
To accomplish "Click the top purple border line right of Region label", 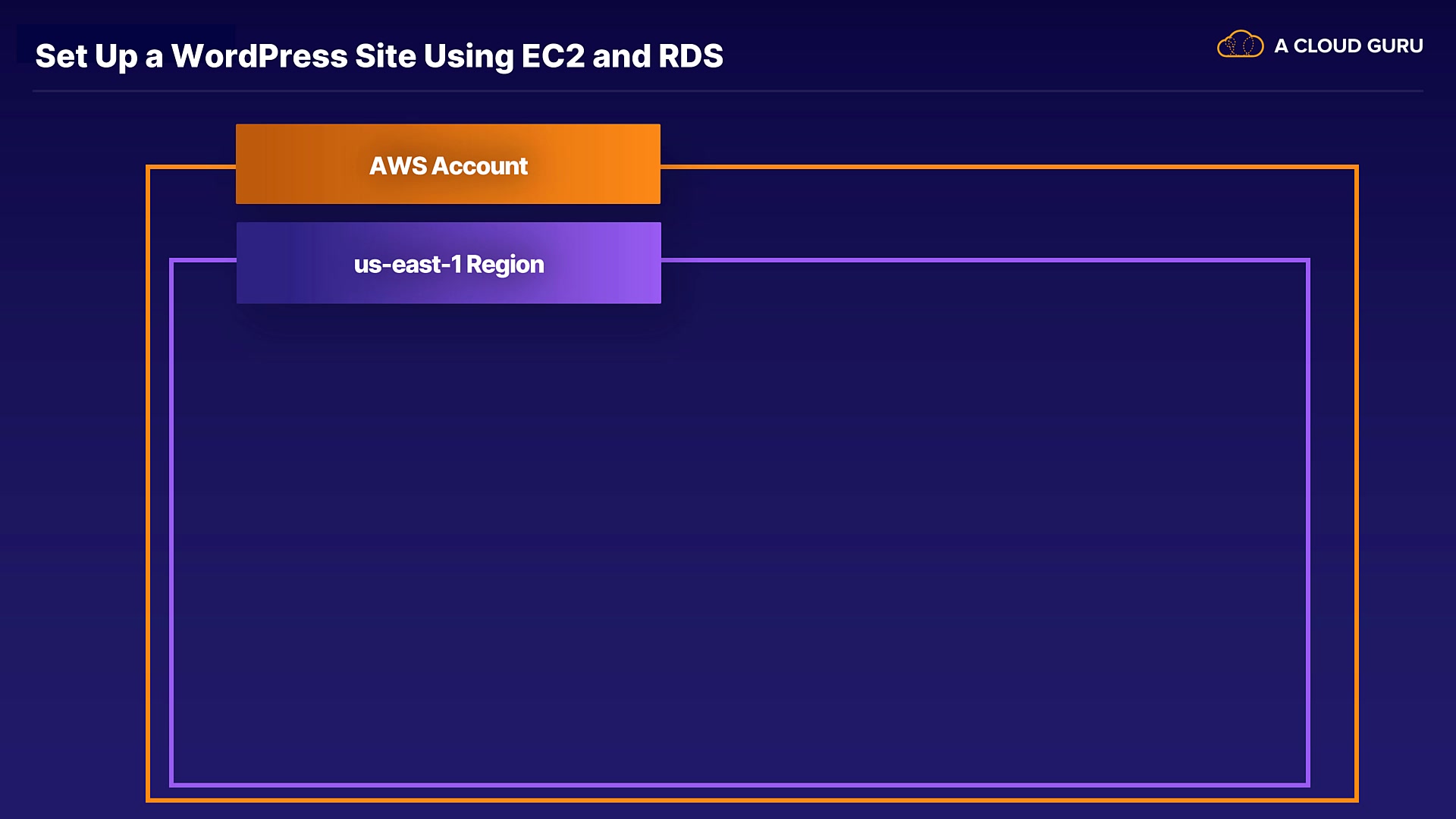I will click(986, 260).
